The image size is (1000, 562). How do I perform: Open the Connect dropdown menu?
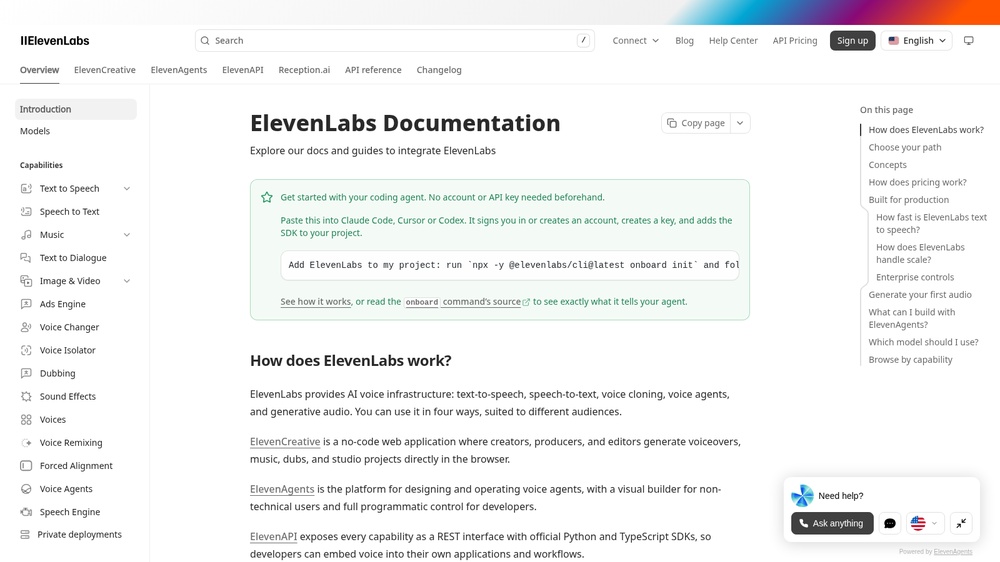tap(635, 41)
